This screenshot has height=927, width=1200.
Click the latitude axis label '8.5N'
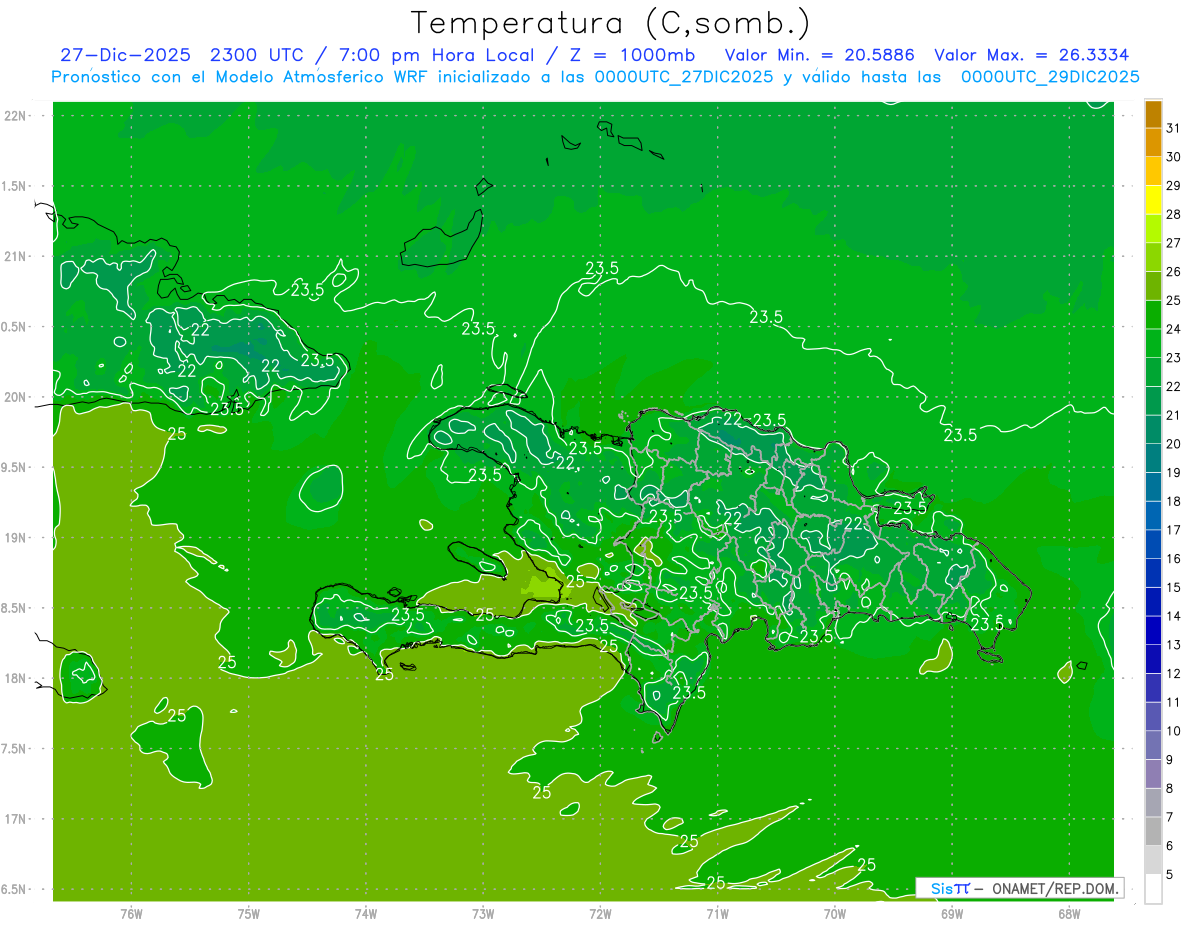point(14,608)
